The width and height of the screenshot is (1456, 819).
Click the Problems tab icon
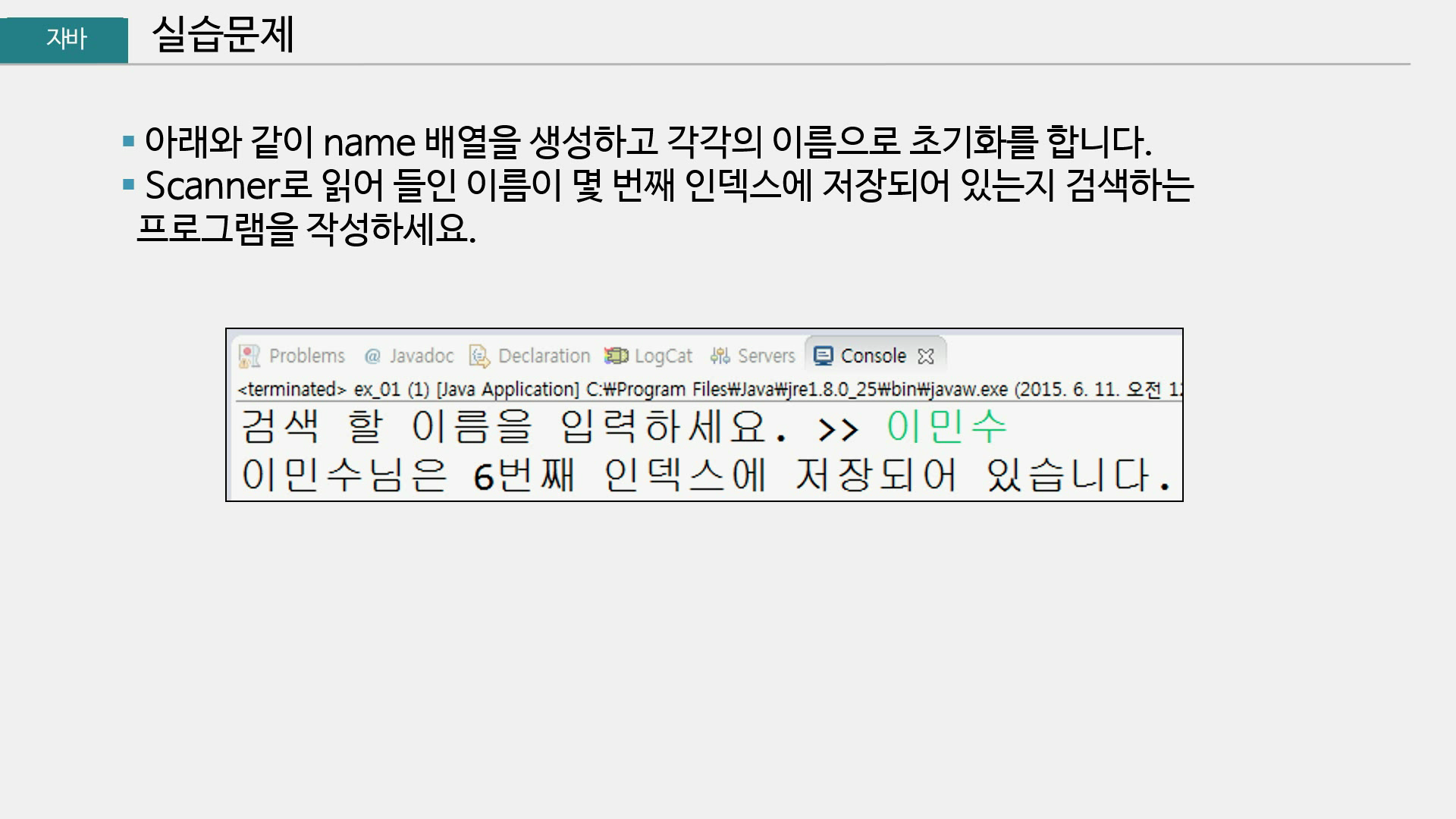249,356
